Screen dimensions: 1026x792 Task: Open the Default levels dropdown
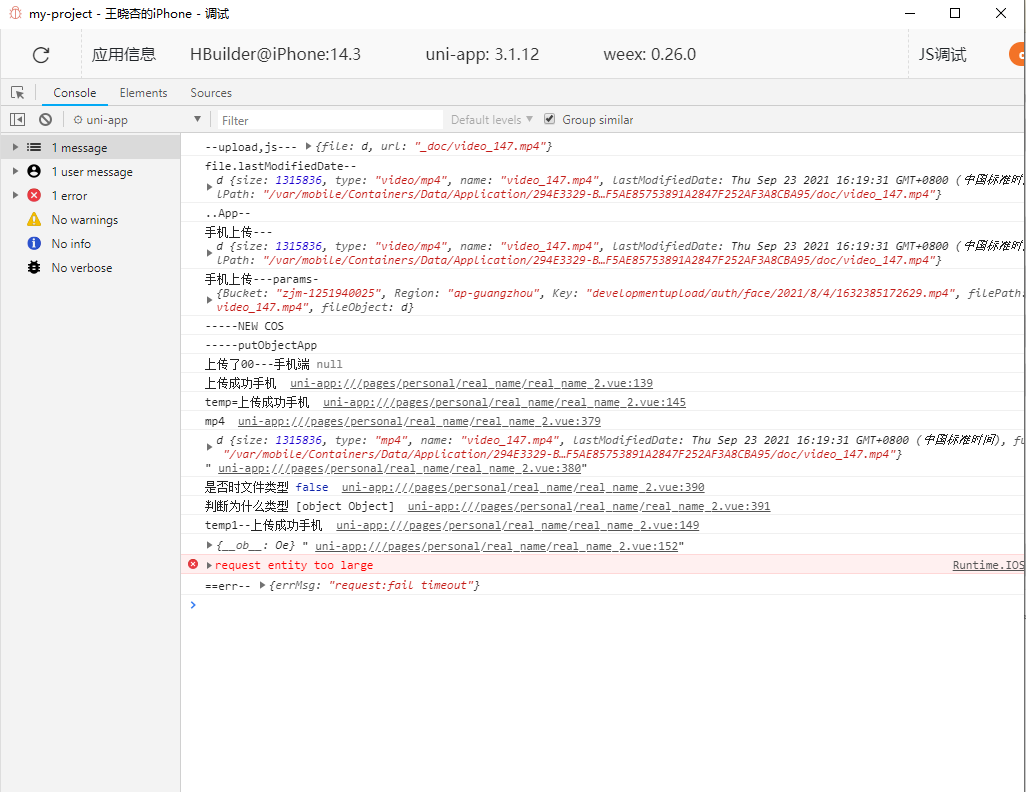tap(491, 120)
